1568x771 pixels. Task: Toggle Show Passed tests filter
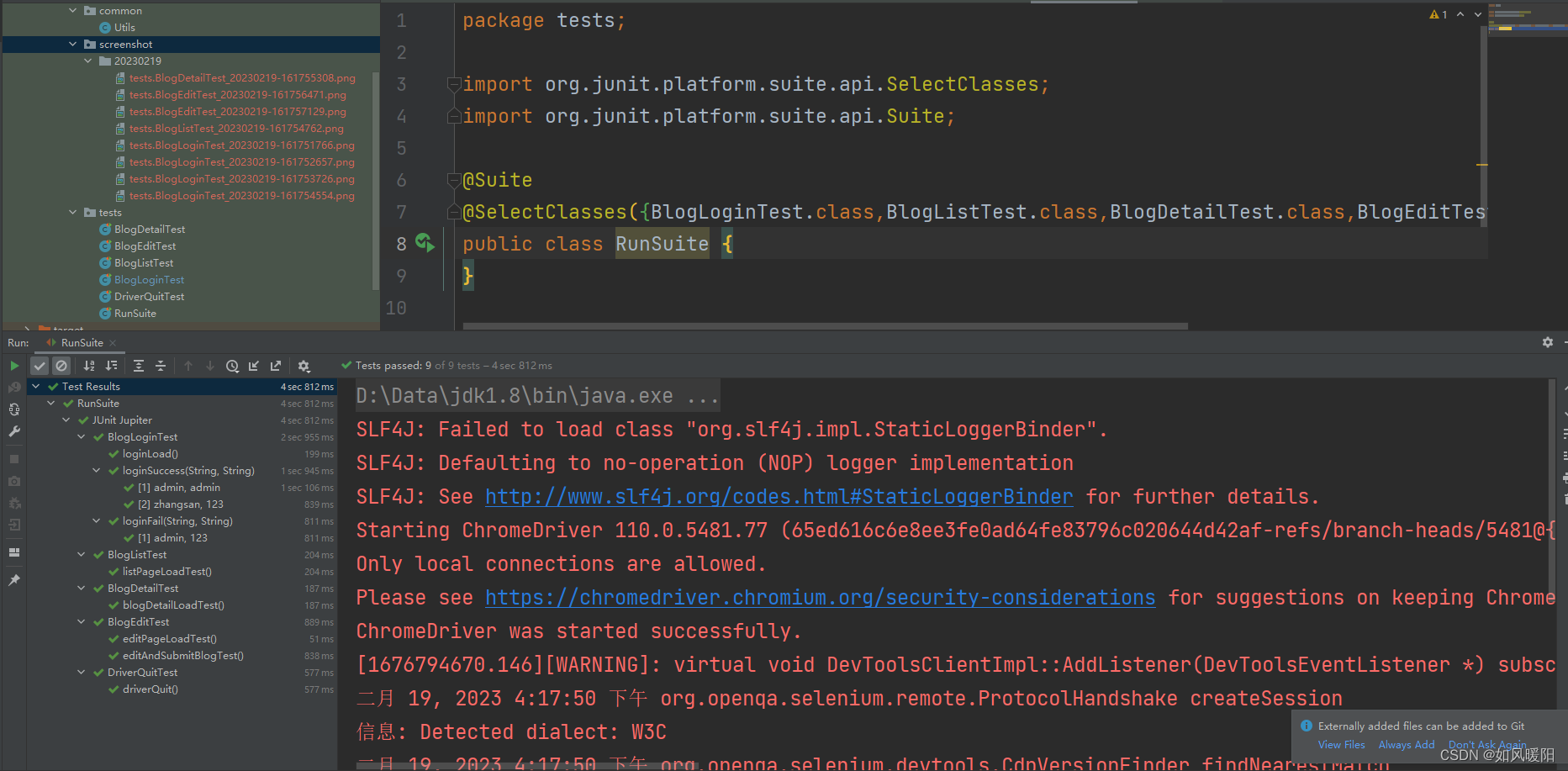tap(40, 366)
